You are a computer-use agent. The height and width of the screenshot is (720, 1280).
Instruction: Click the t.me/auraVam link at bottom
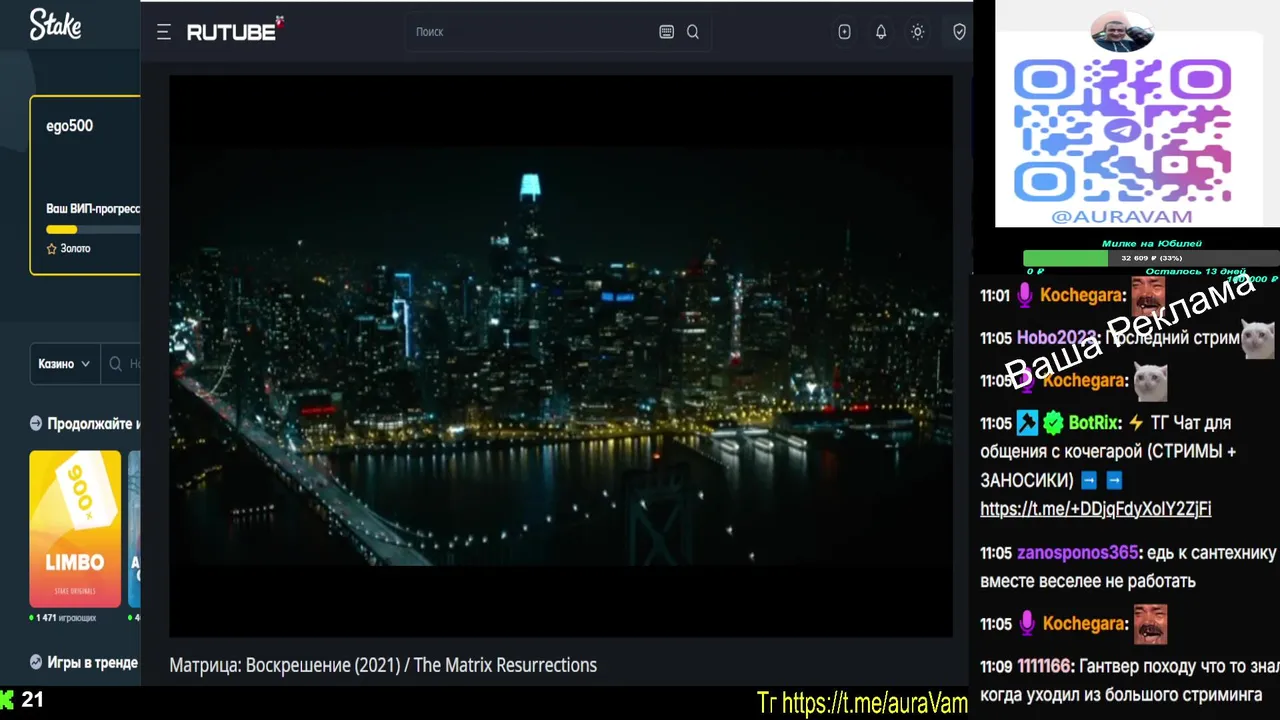(874, 703)
